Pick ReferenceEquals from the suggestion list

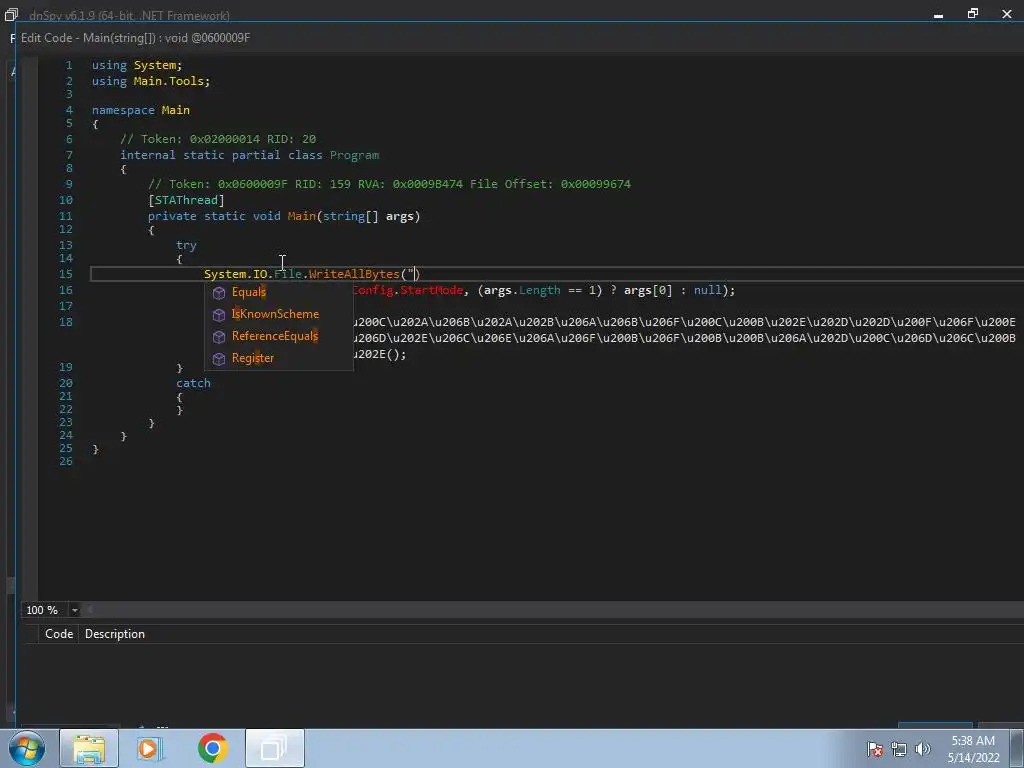[x=275, y=336]
